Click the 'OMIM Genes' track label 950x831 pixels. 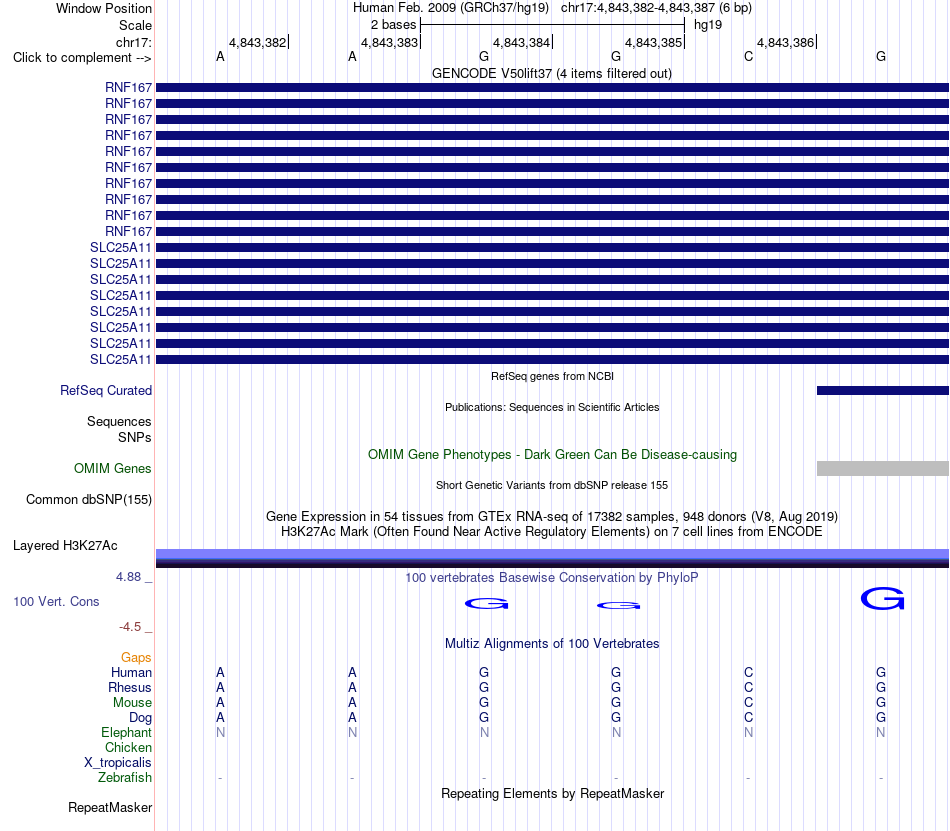pos(112,468)
